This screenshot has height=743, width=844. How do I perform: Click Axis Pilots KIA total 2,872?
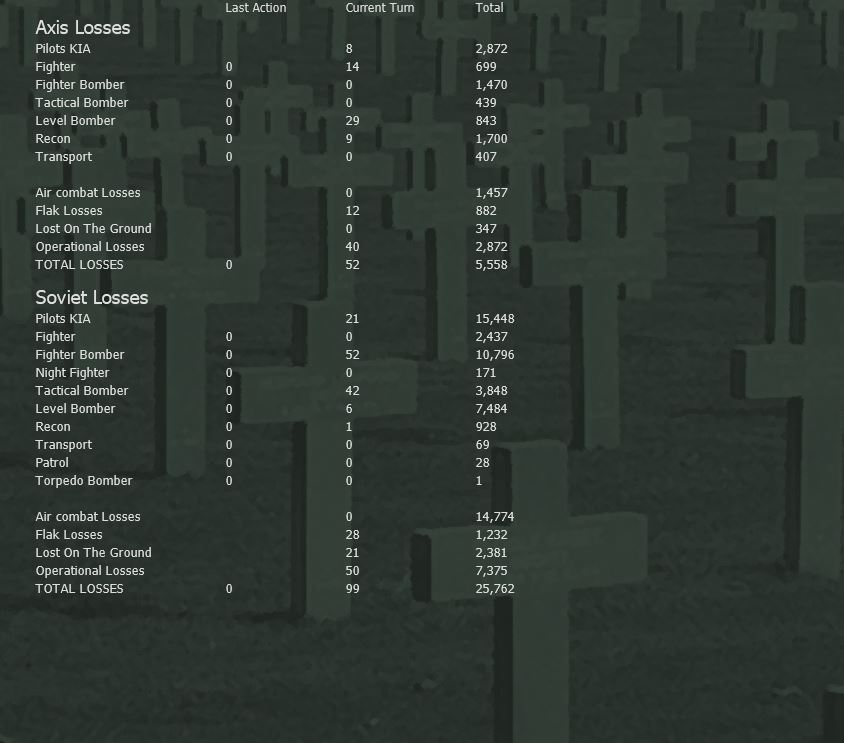(491, 49)
